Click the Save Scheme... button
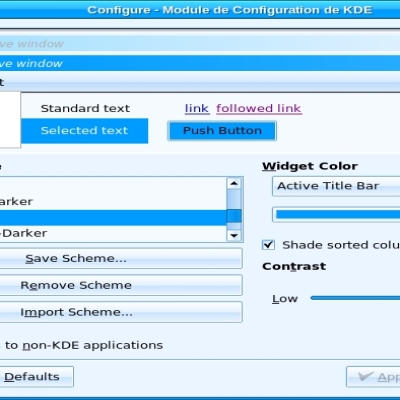Viewport: 400px width, 400px height. coord(121,258)
